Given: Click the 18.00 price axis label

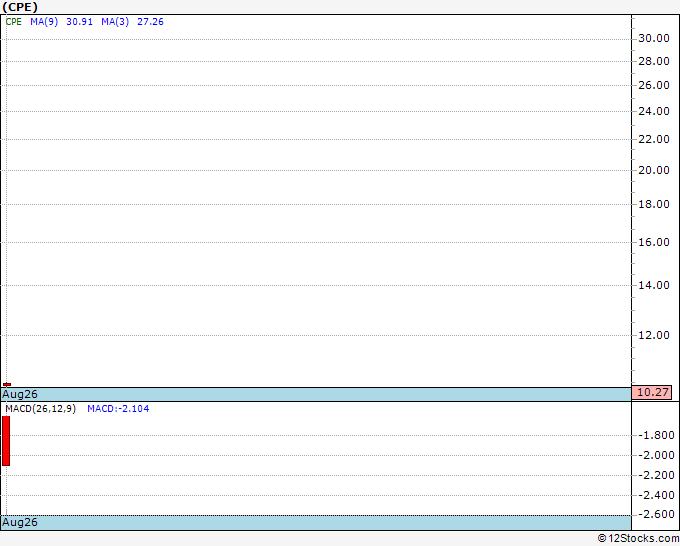Looking at the screenshot, I should point(654,204).
